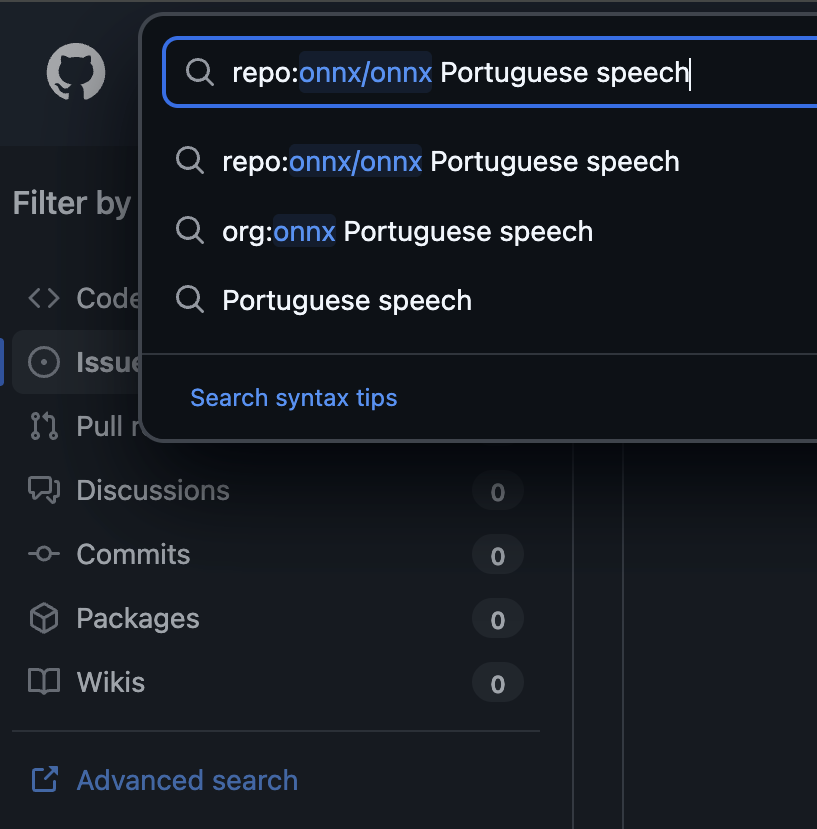Screen dimensions: 817x829
Task: Click the Issues filter circle icon
Action: (44, 362)
